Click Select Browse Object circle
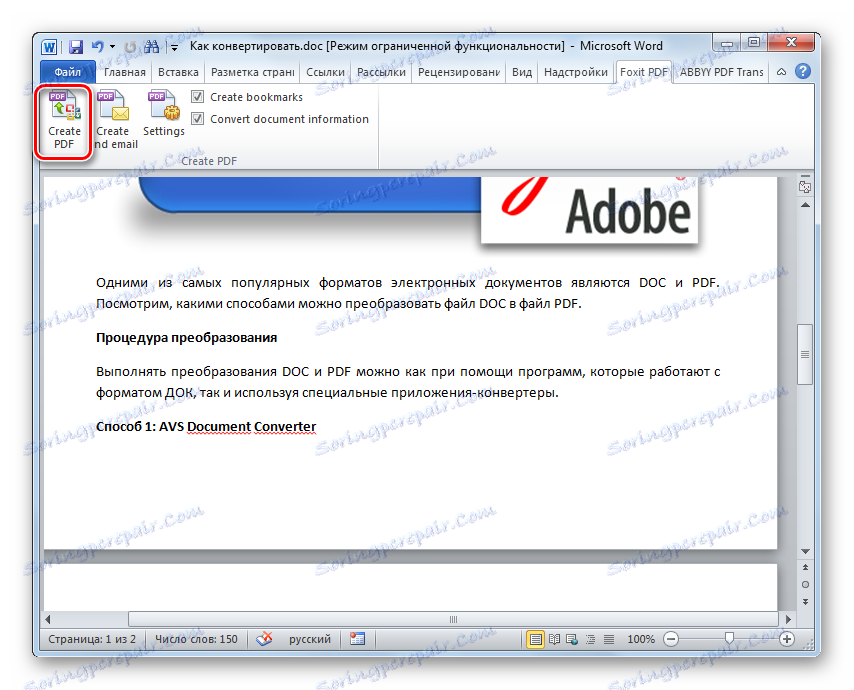The height and width of the screenshot is (690, 854). [805, 584]
